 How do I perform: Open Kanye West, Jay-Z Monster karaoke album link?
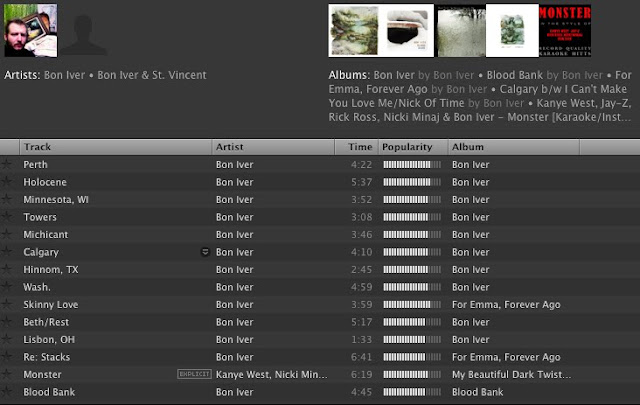(480, 110)
